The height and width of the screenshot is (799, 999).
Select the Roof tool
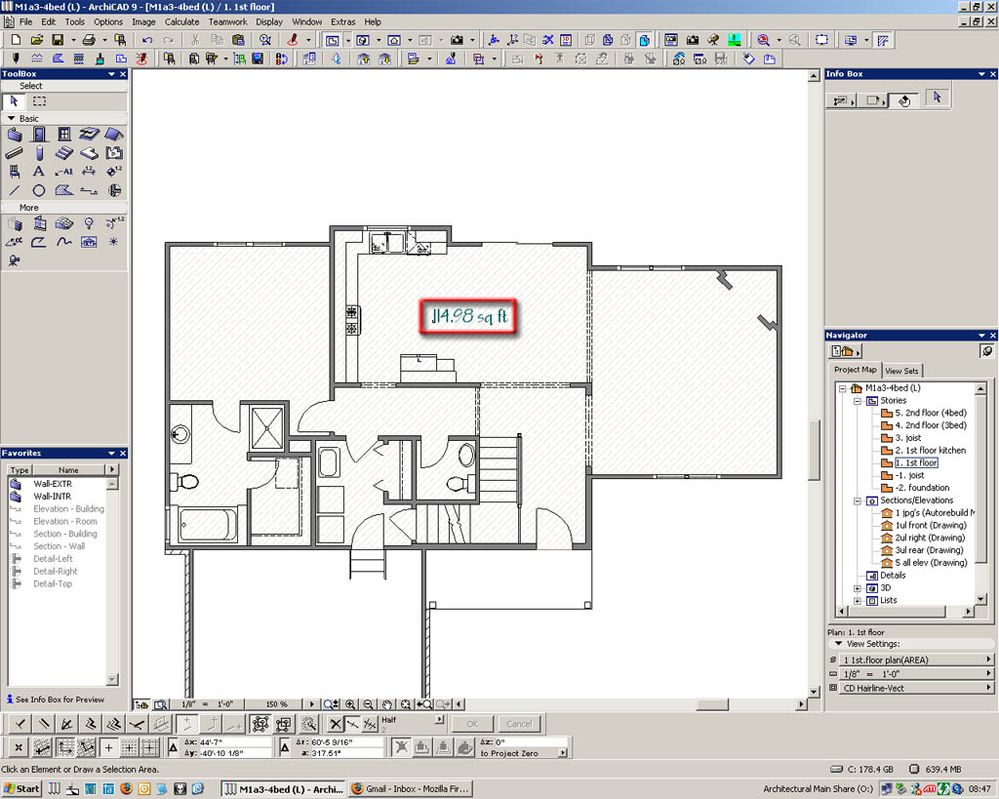pos(115,134)
